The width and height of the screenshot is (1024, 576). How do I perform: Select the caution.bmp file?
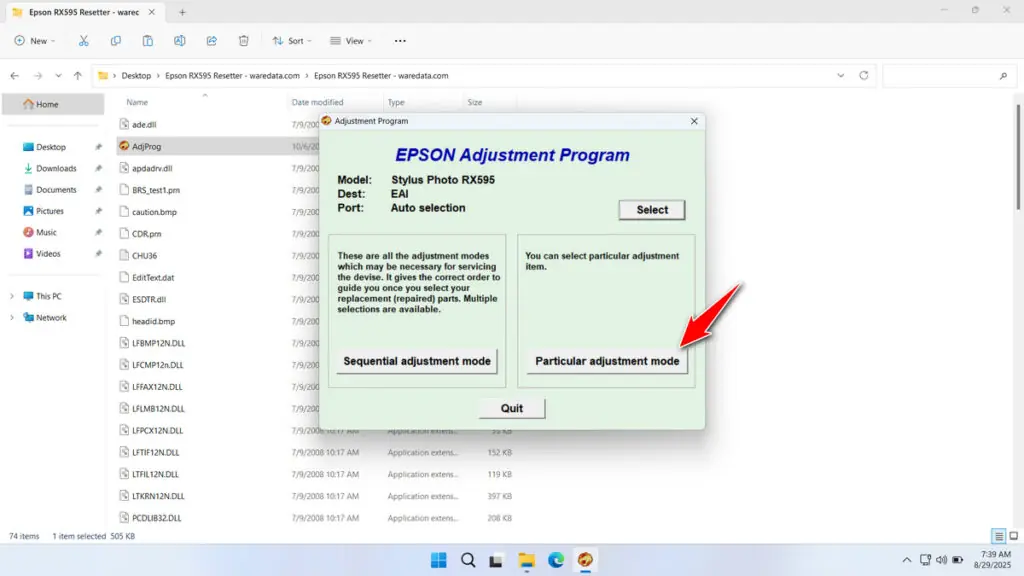tap(154, 212)
